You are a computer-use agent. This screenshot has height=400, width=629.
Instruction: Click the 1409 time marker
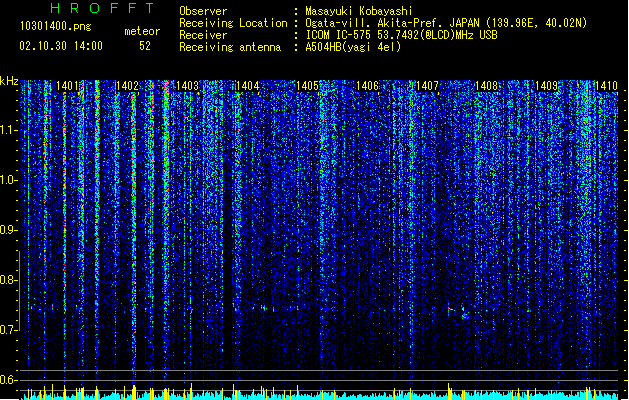(547, 86)
